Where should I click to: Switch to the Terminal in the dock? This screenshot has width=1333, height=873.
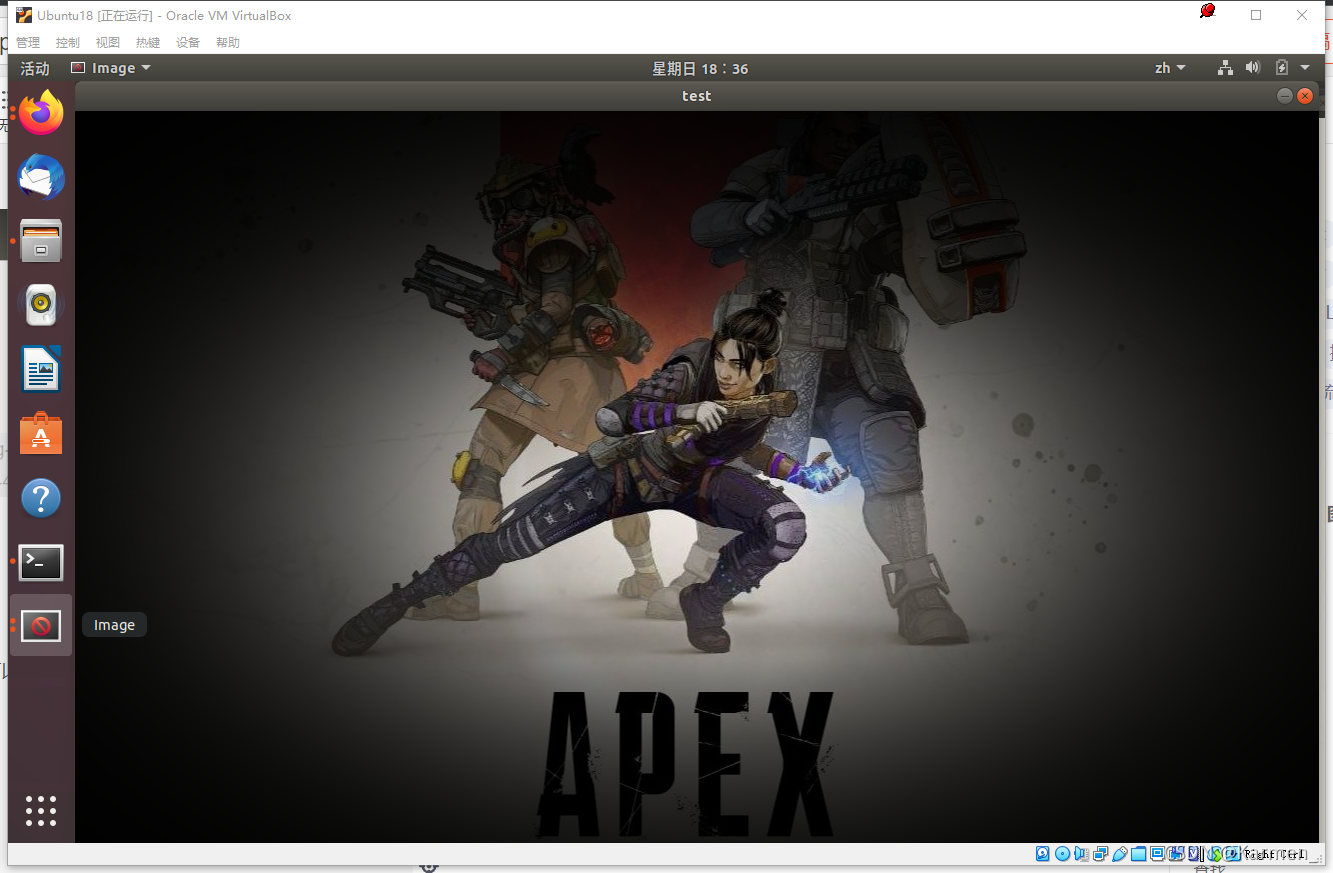point(41,562)
